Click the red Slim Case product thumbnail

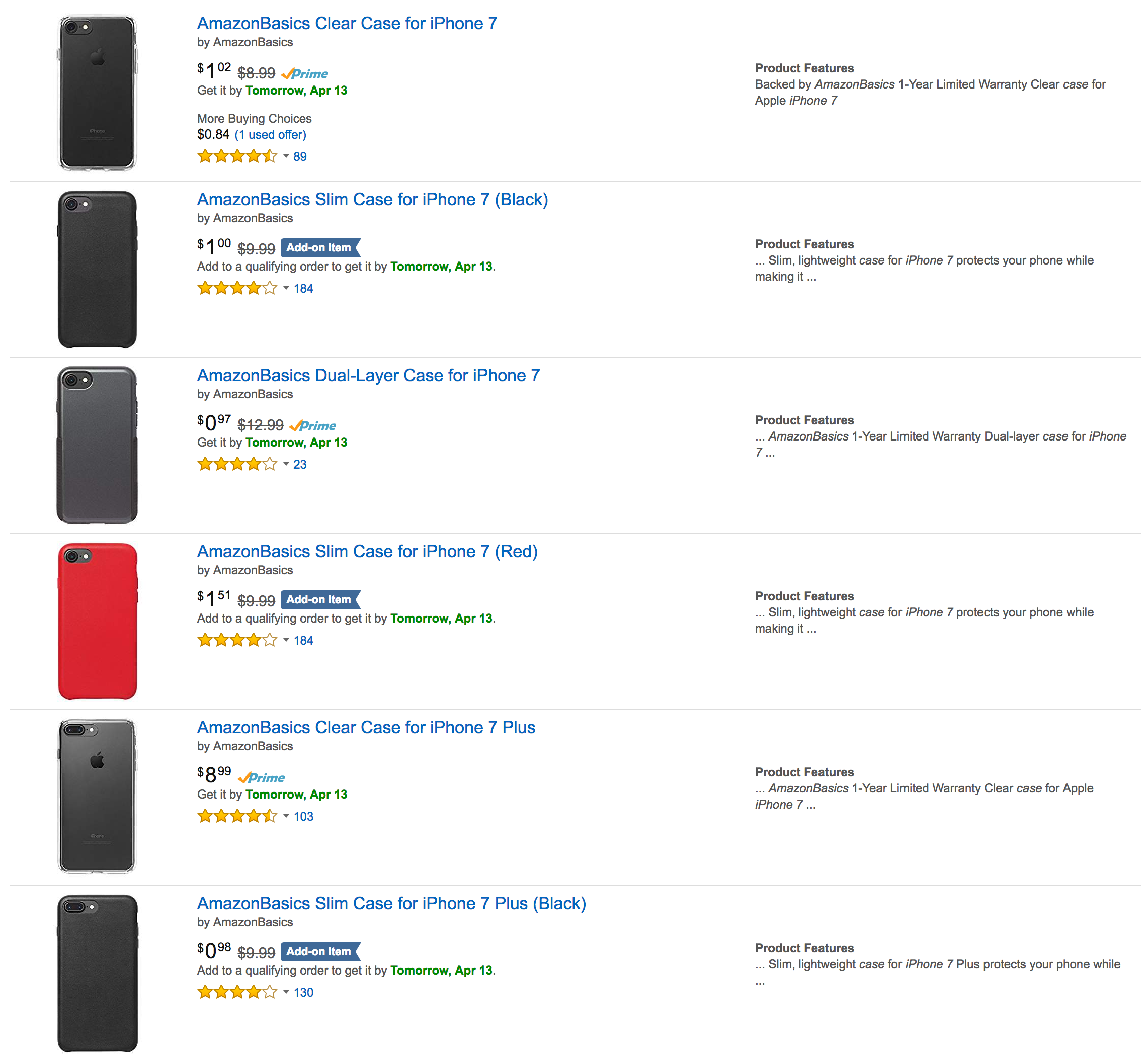point(98,623)
